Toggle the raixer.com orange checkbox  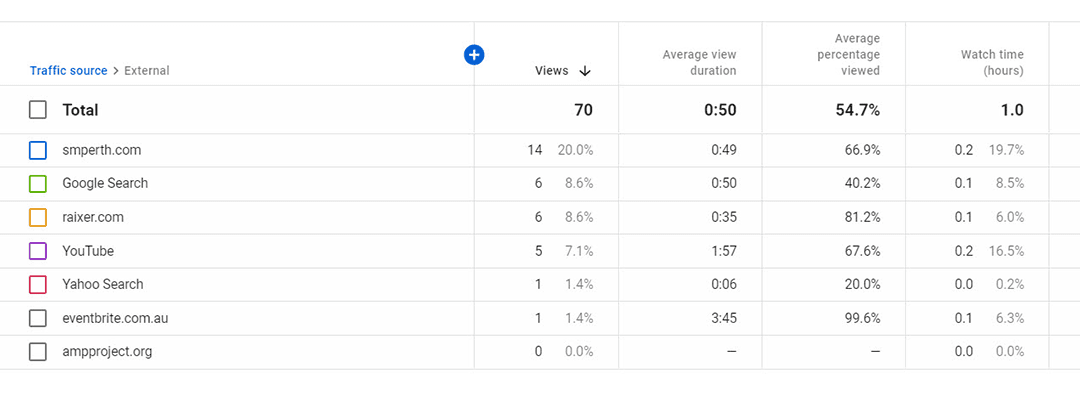(x=38, y=218)
